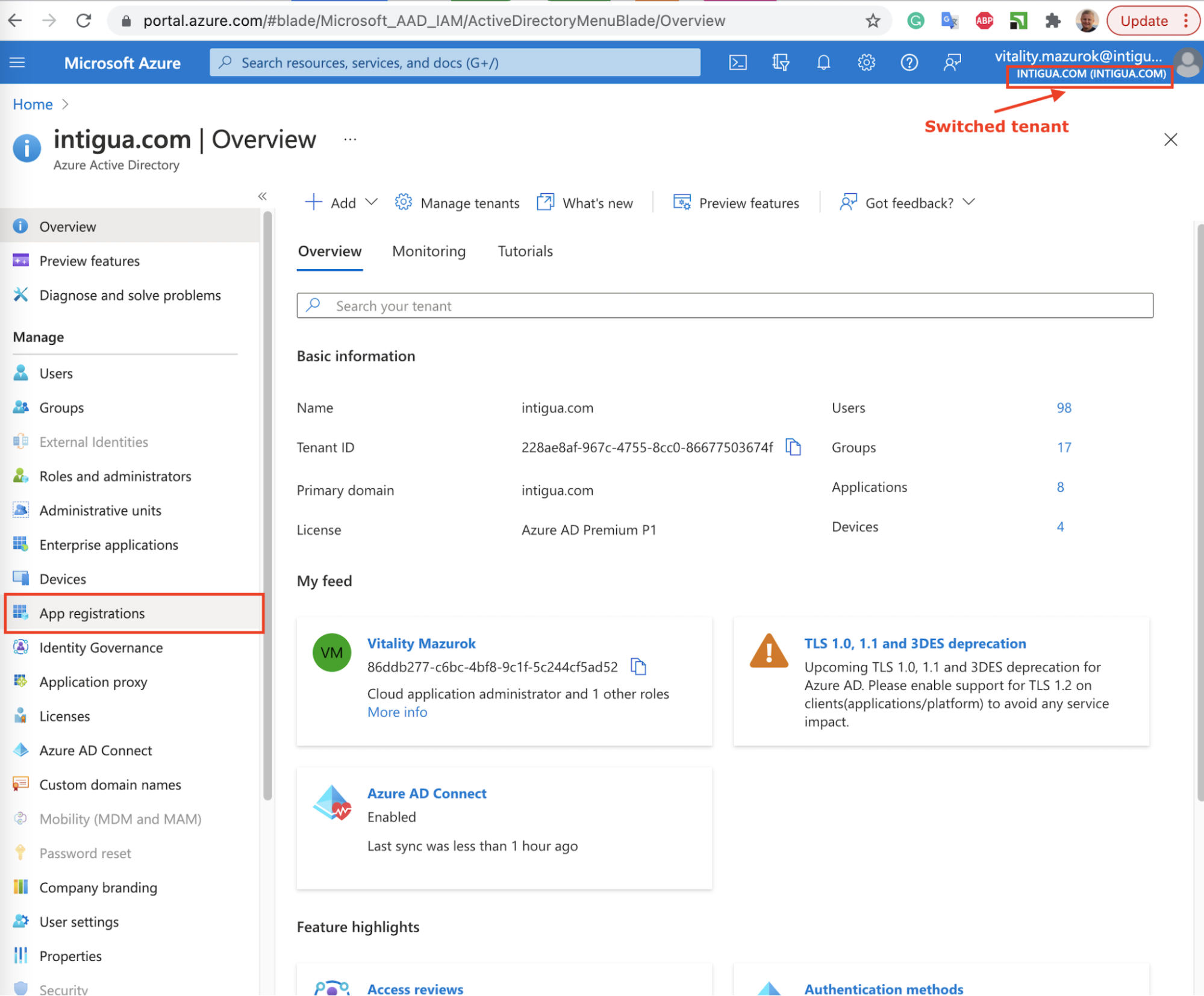The height and width of the screenshot is (996, 1204).
Task: Click the feedback icon in header
Action: pos(952,63)
